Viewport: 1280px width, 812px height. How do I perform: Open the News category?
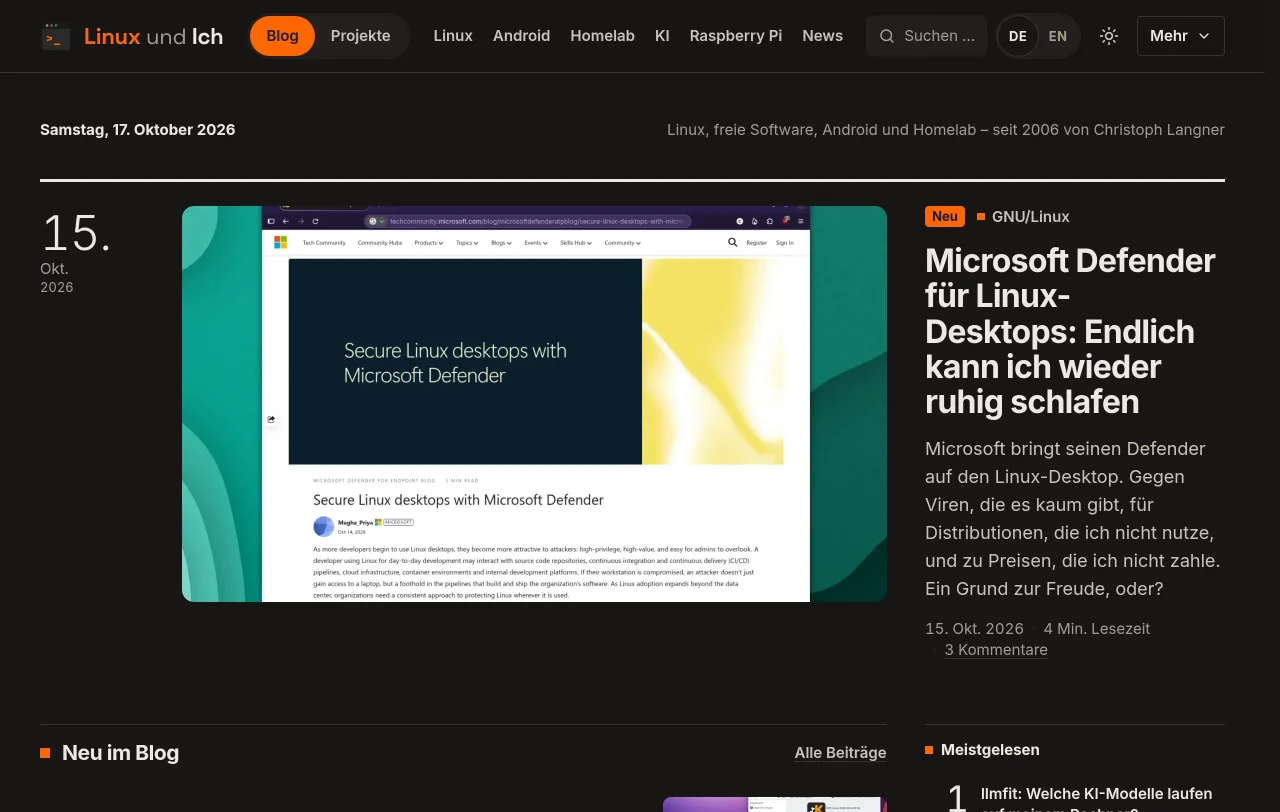822,36
